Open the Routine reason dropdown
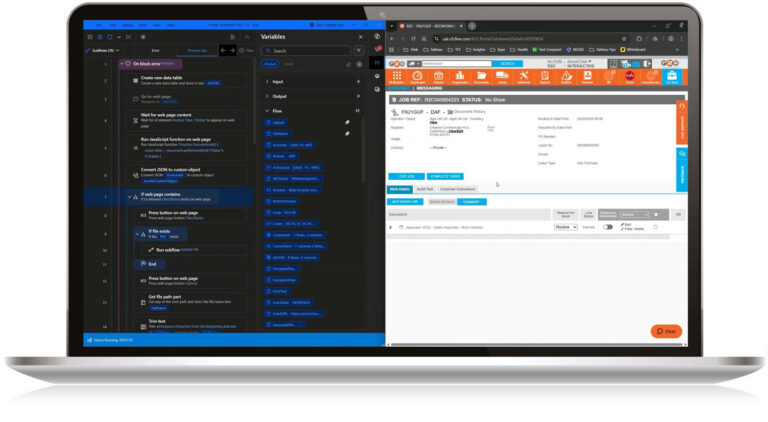The image size is (768, 422). (x=566, y=227)
